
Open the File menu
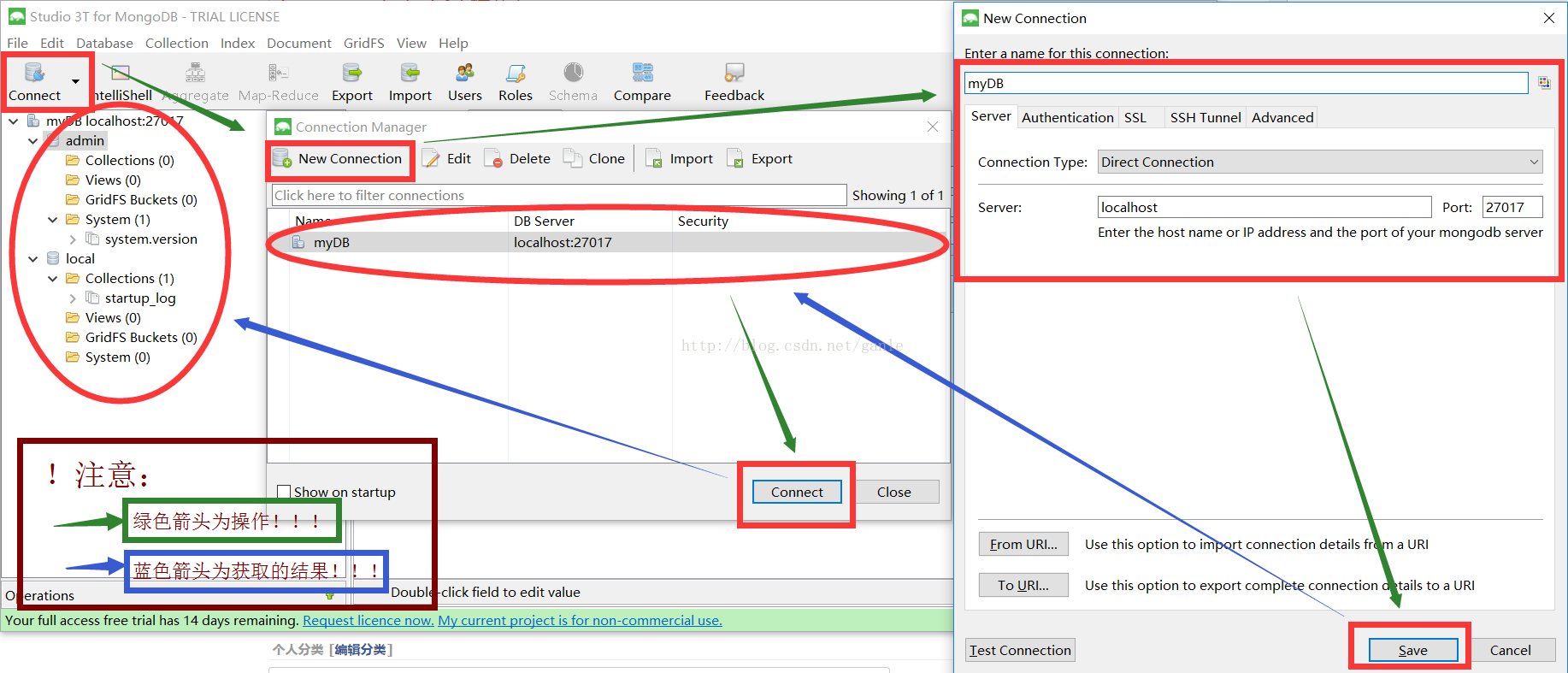[17, 43]
